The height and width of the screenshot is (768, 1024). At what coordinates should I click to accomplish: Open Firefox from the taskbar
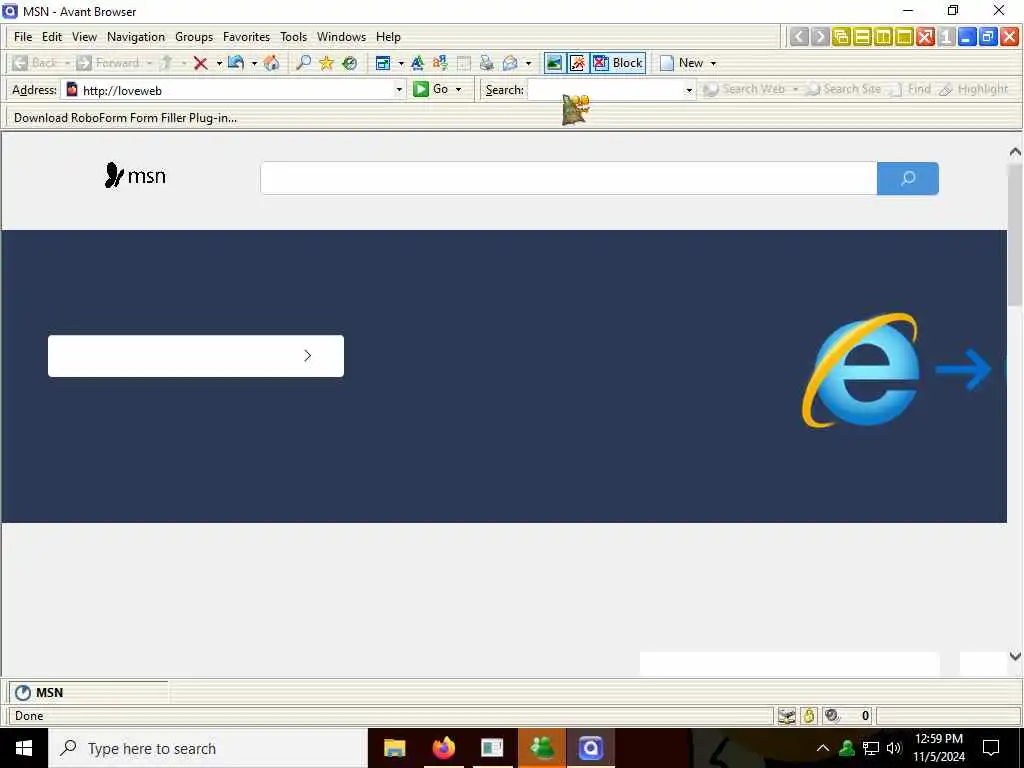[x=443, y=748]
